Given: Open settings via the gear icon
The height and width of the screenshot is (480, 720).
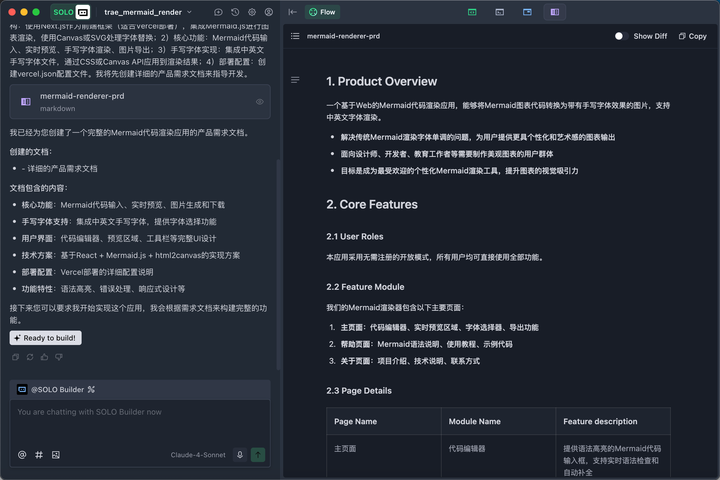Looking at the screenshot, I should click(252, 12).
